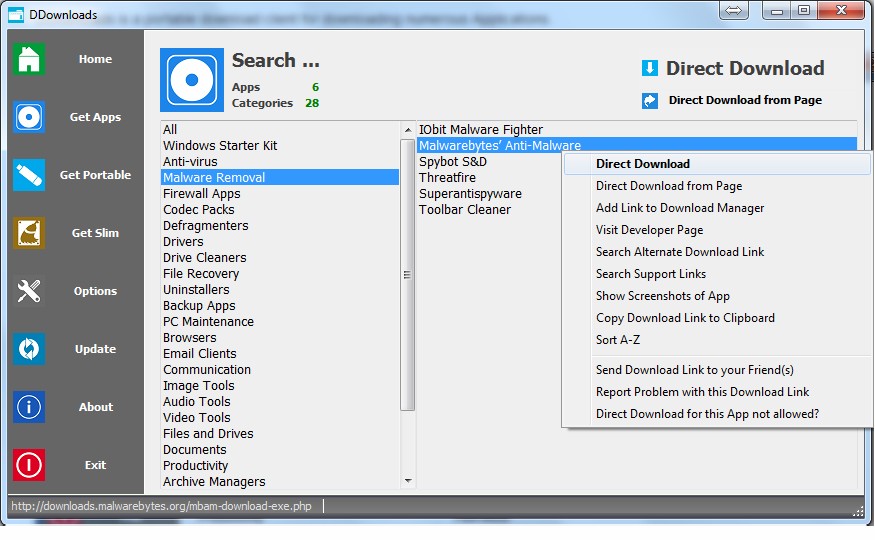
Task: Click the Options tools icon
Action: [28, 291]
